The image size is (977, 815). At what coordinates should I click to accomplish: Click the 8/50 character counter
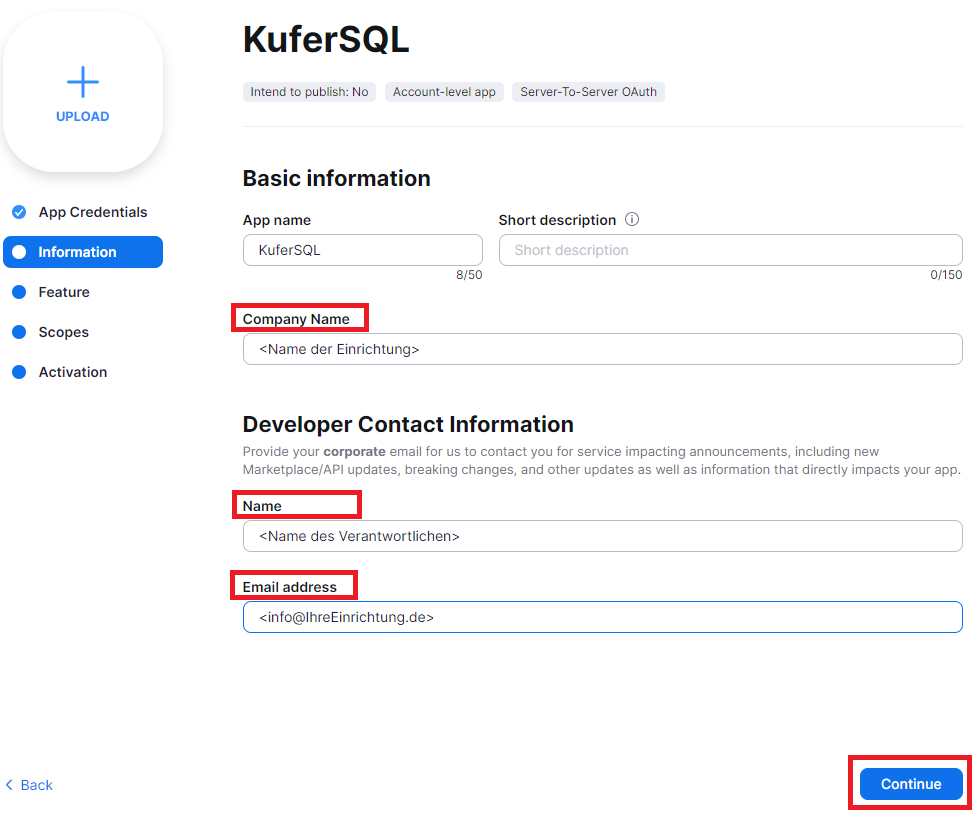pyautogui.click(x=469, y=275)
